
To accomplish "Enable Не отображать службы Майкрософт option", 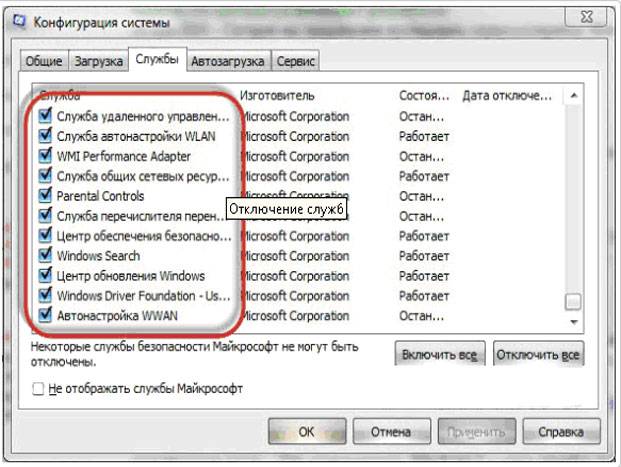I will pos(38,388).
